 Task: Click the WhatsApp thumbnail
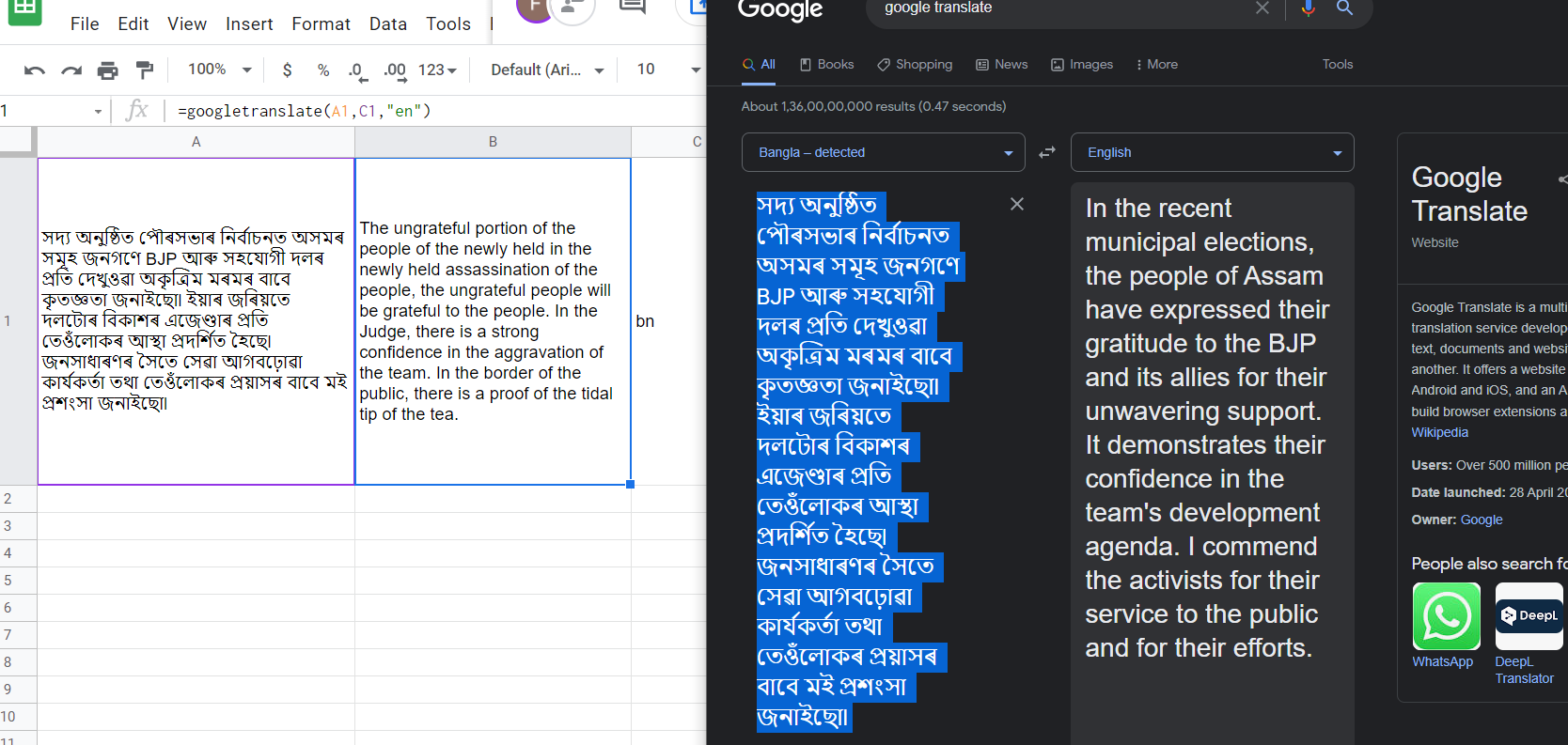coord(1446,616)
